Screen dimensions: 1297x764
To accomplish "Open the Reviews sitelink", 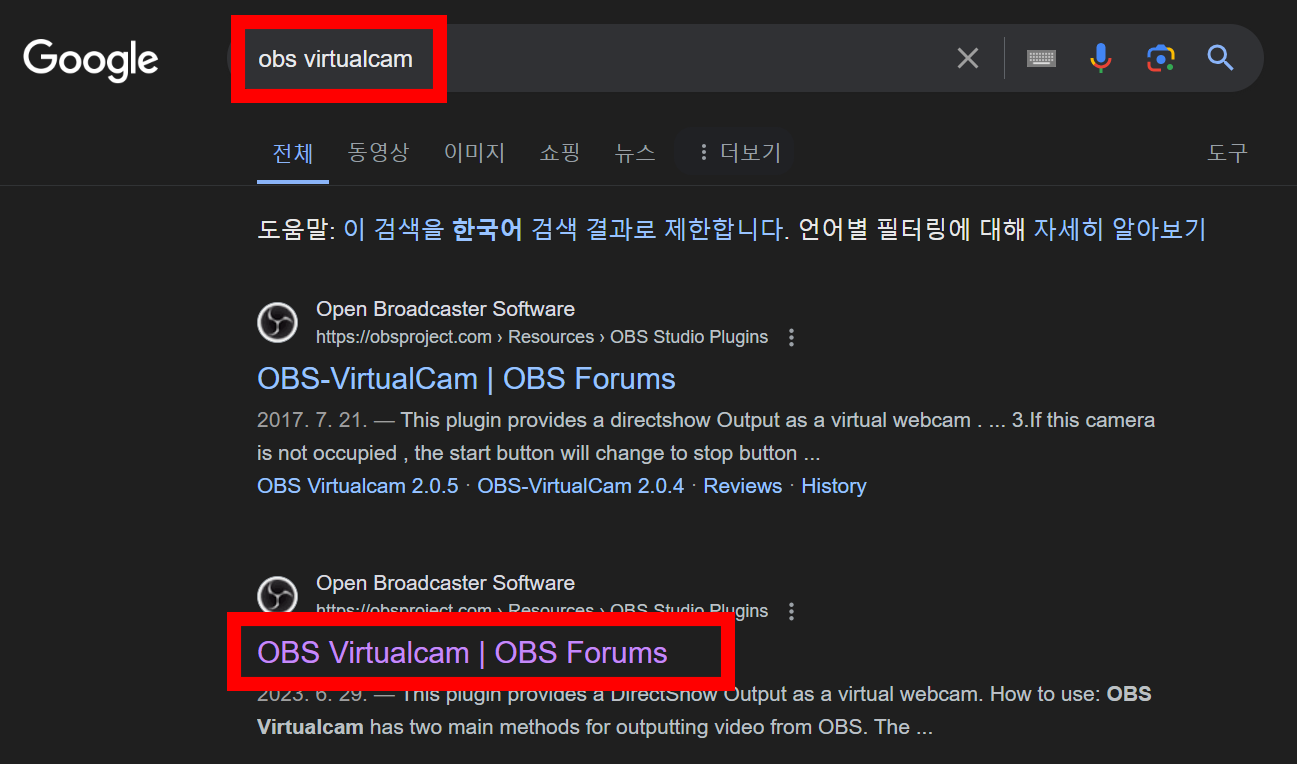I will (742, 486).
